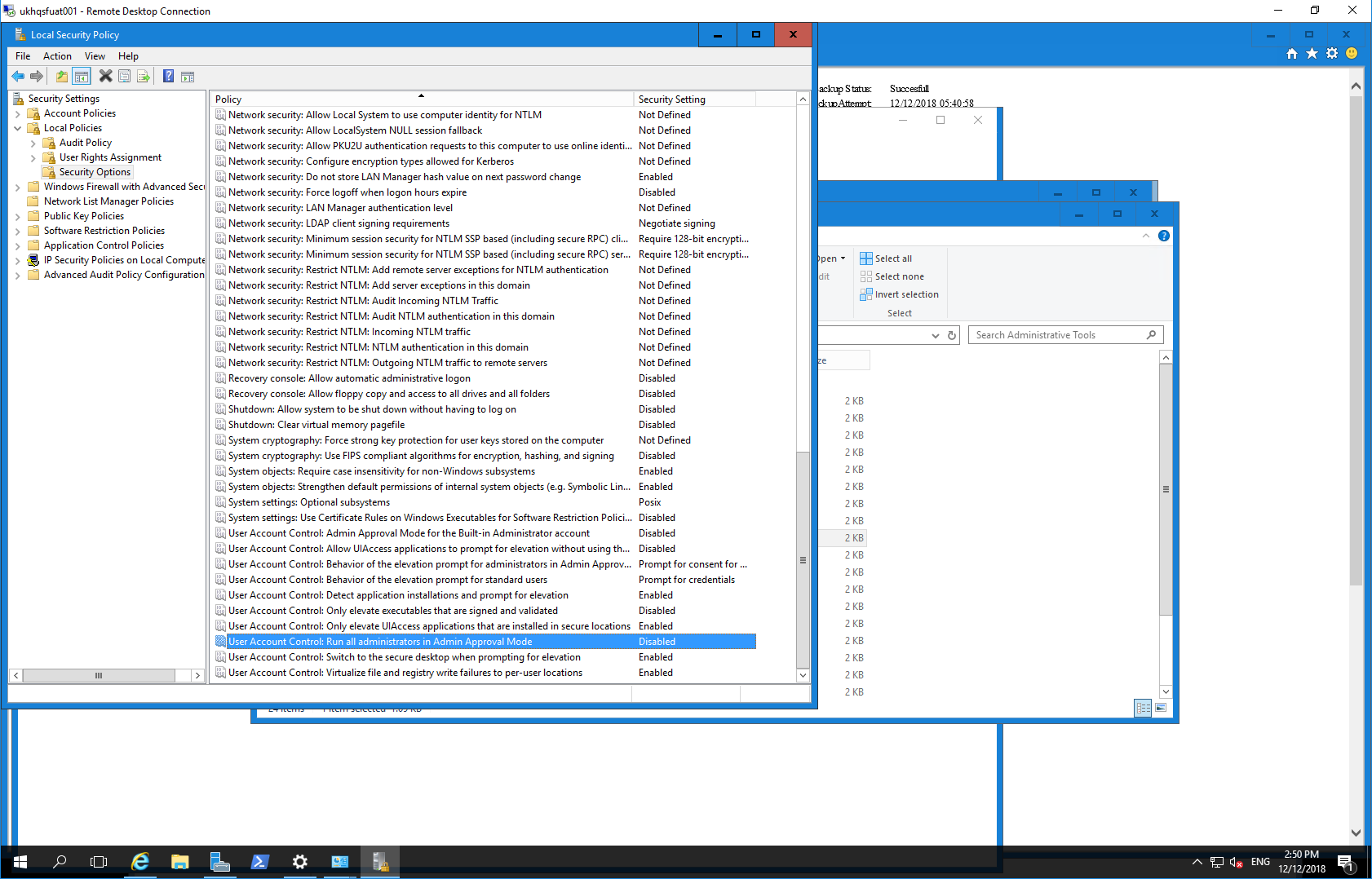Expand the Audit Policy node
Screen dimensions: 1372x879
[33, 143]
